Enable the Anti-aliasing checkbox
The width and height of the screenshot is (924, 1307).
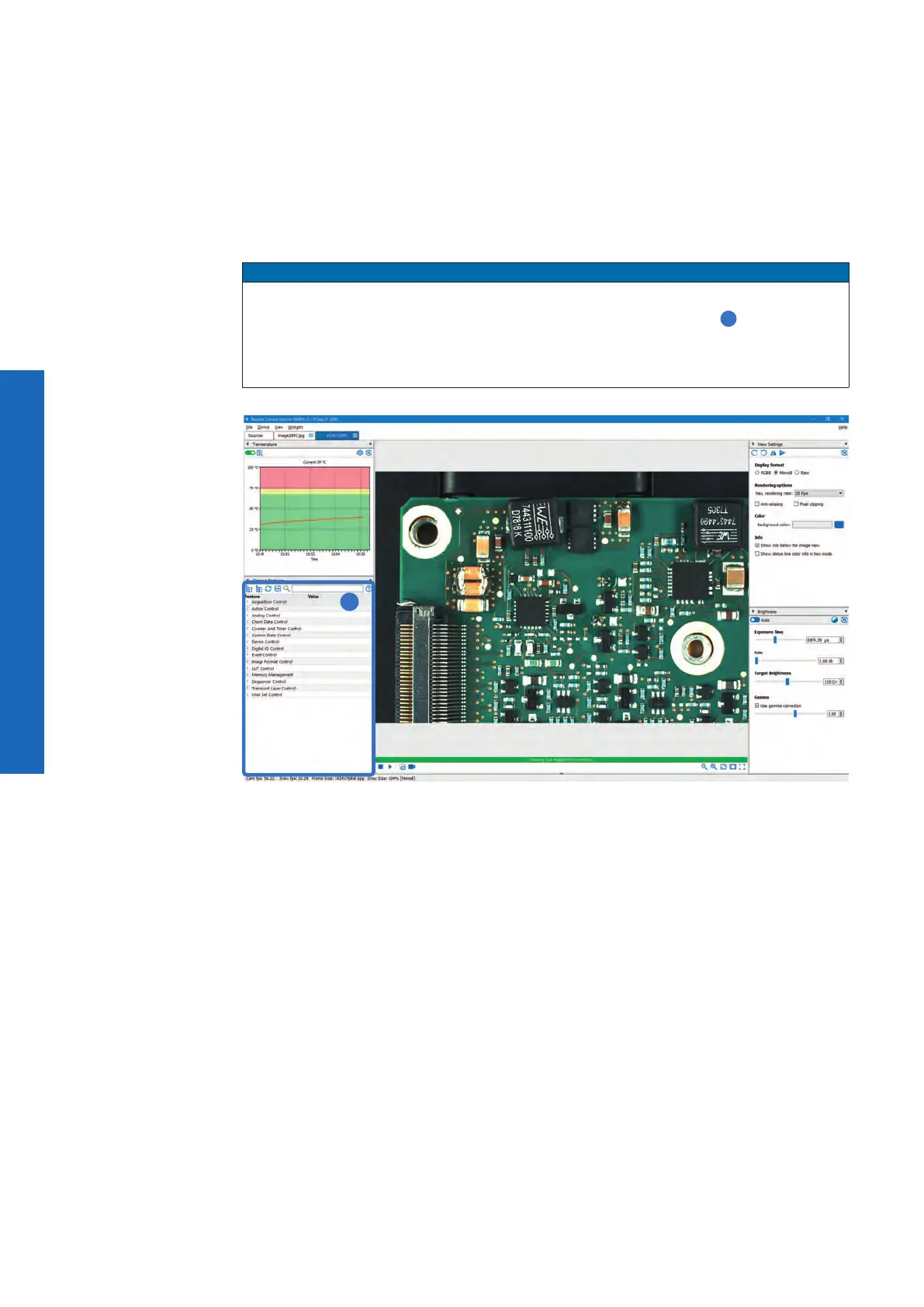[757, 504]
